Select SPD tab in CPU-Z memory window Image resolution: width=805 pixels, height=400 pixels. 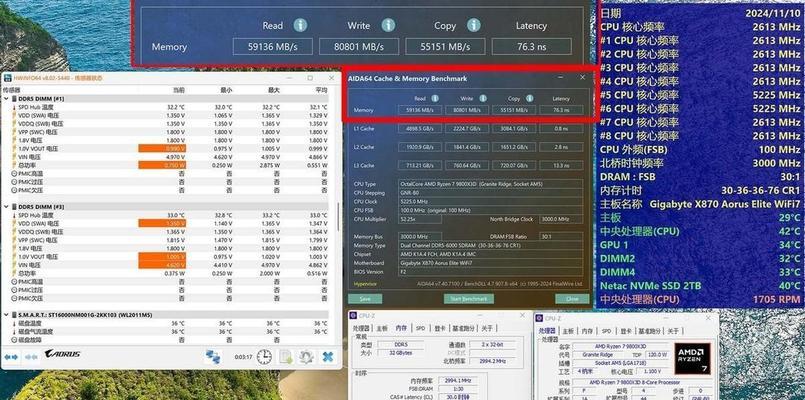(x=420, y=328)
